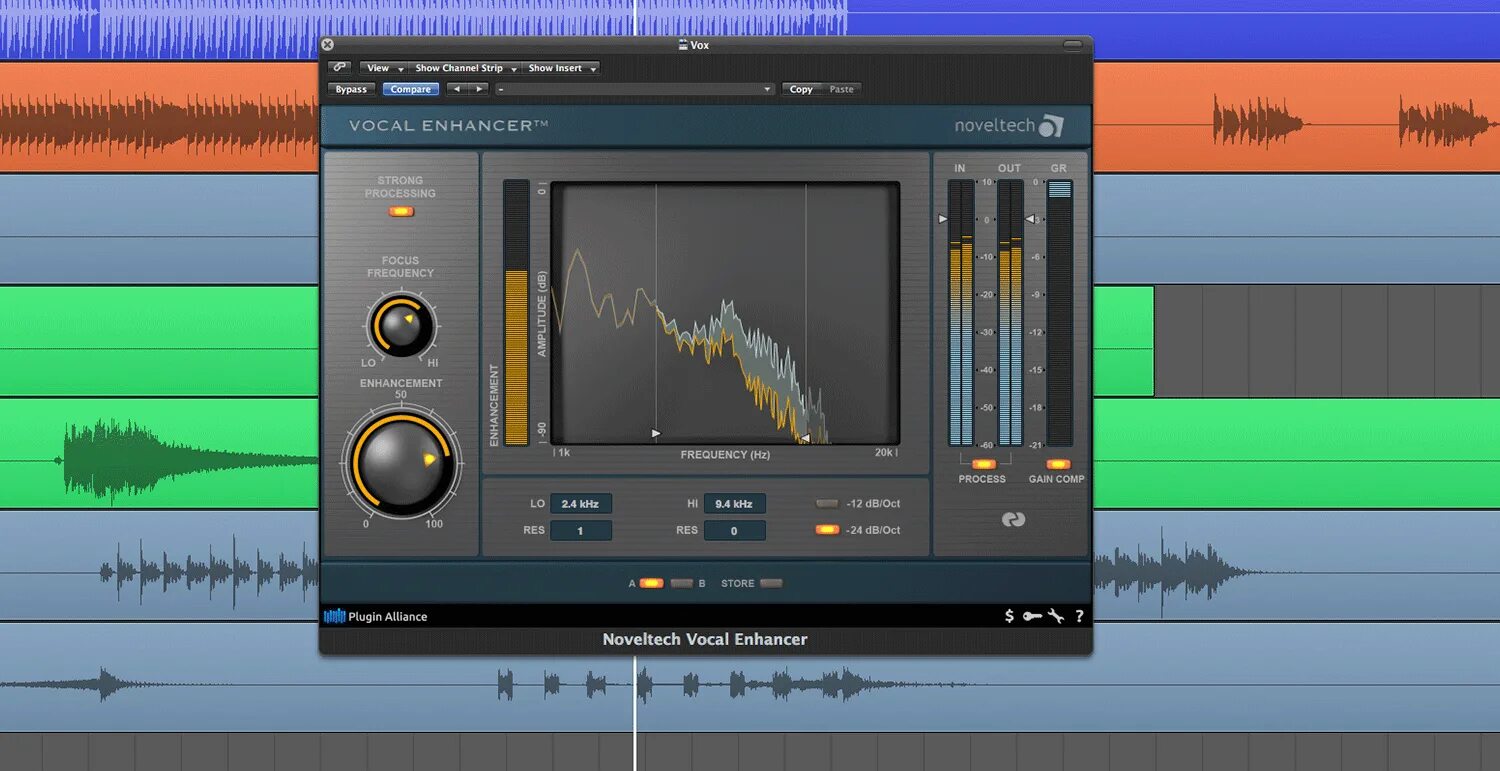Select the -24 dB/Oct slope
Screen dimensions: 1500x771
click(827, 530)
